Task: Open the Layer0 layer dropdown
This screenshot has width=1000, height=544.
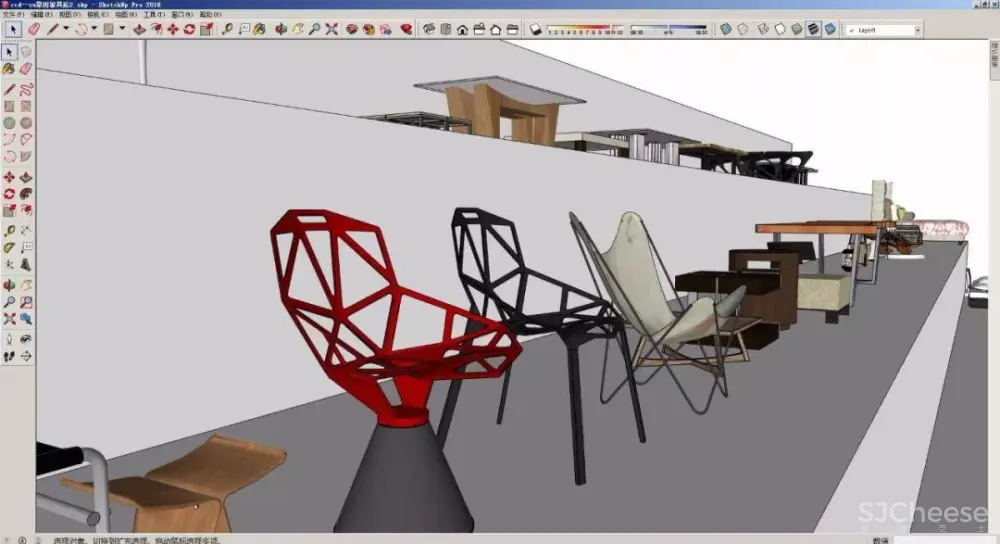Action: 881,31
